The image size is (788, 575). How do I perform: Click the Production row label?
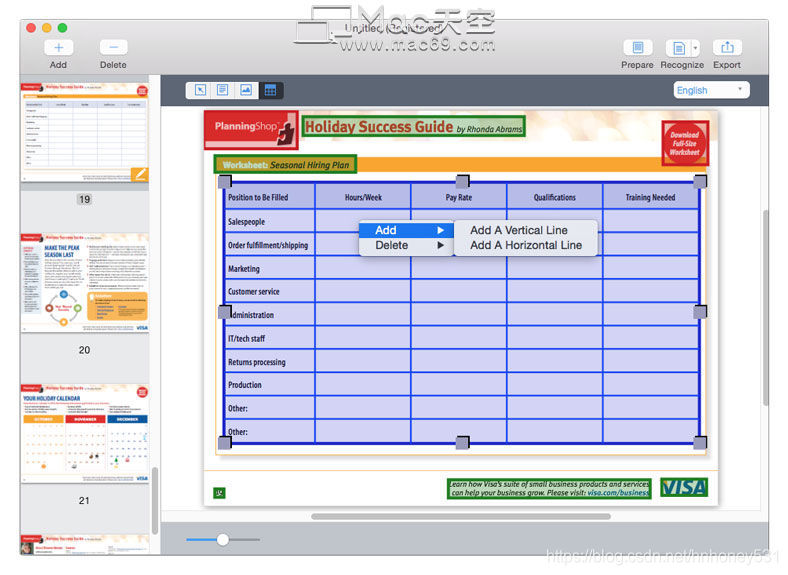point(245,385)
